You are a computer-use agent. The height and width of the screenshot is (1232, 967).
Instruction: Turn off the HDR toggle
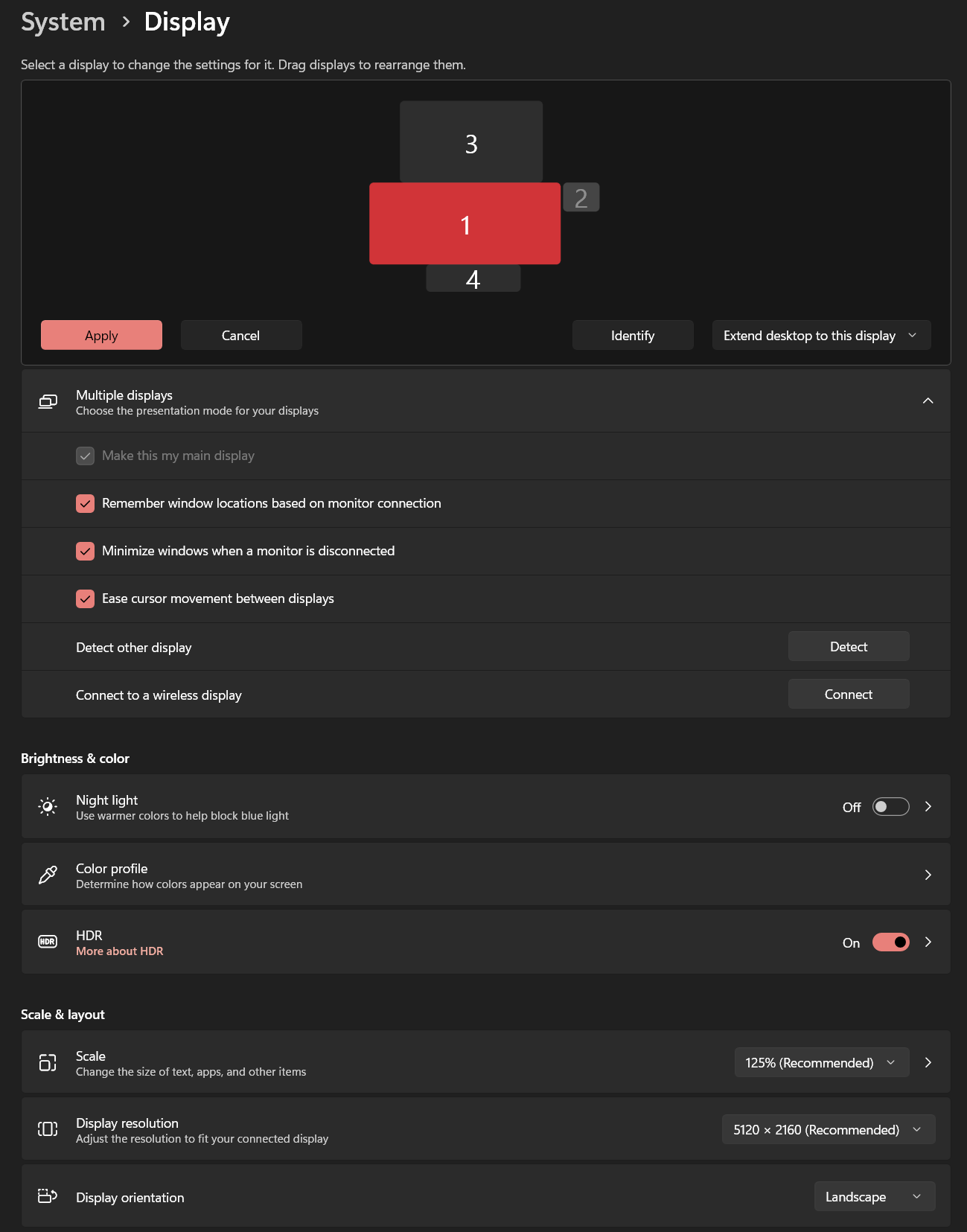[891, 942]
